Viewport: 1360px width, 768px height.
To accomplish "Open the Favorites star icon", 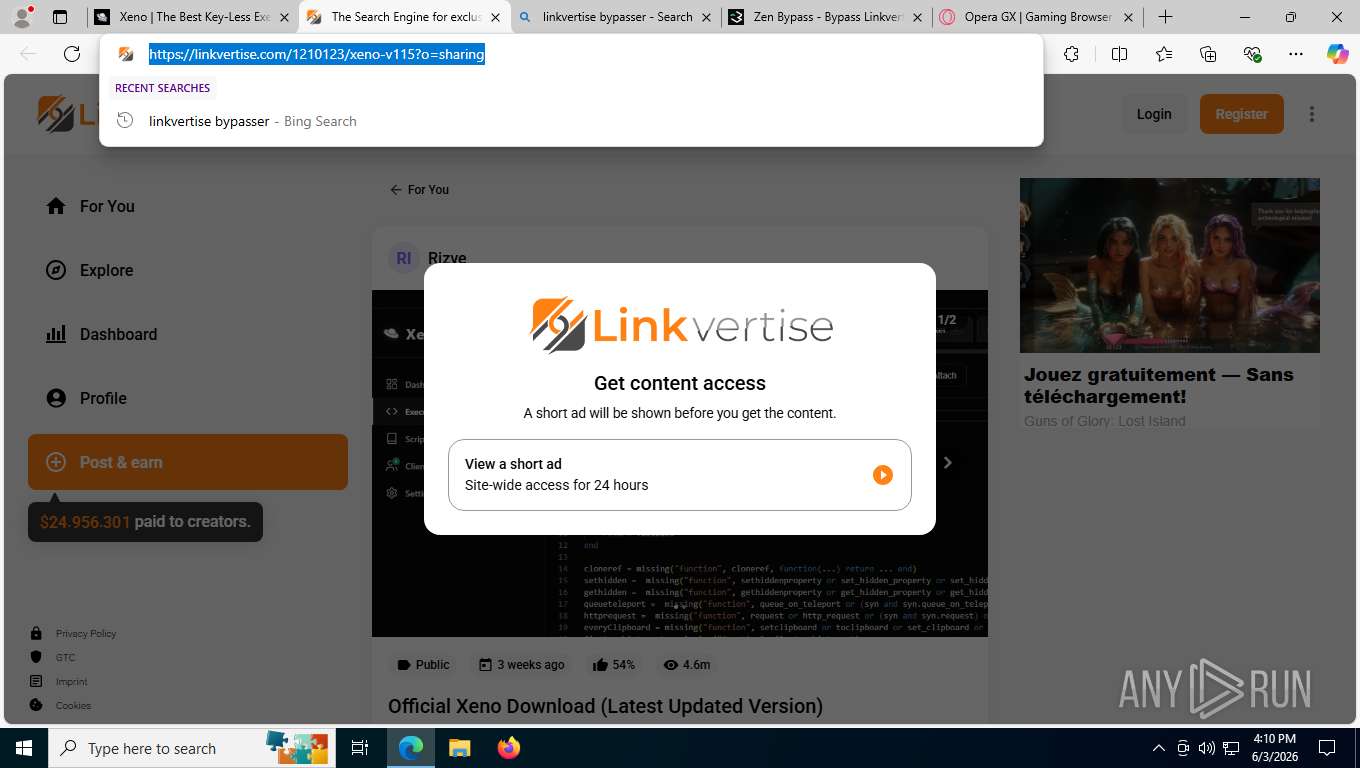I will [1164, 54].
